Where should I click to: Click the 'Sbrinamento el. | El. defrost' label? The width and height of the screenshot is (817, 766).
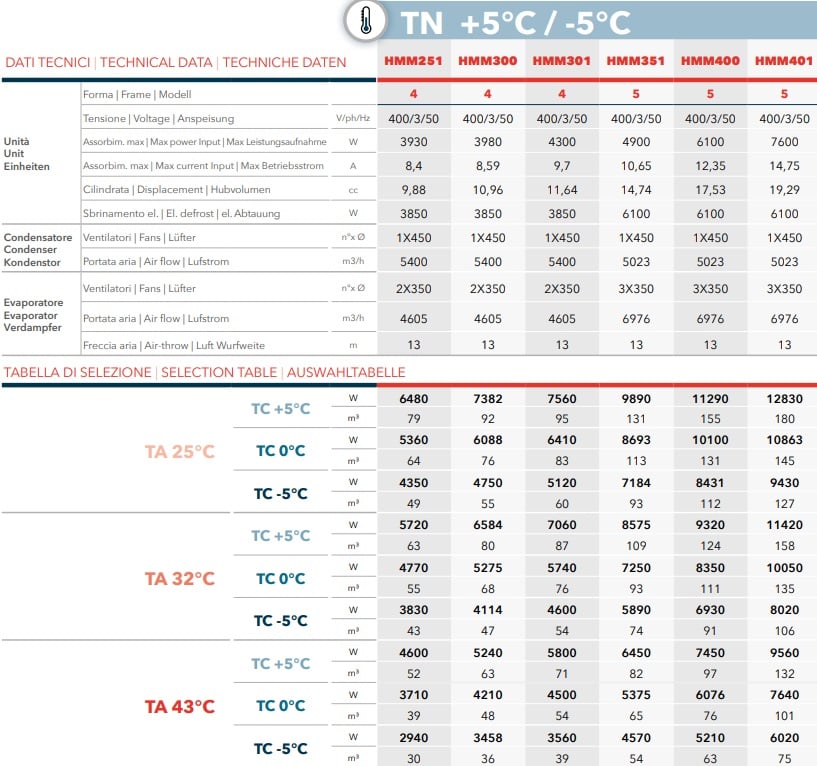click(x=181, y=214)
